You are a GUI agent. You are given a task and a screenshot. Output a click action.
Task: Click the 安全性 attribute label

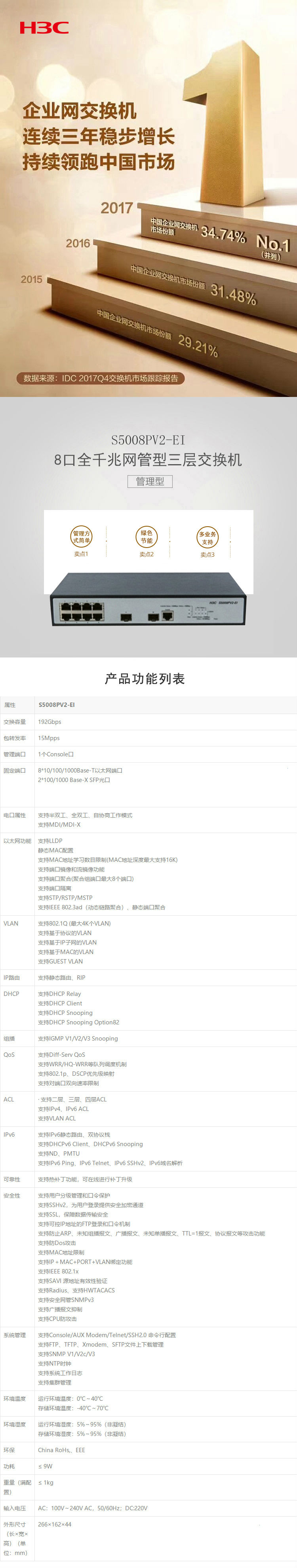(x=11, y=1196)
